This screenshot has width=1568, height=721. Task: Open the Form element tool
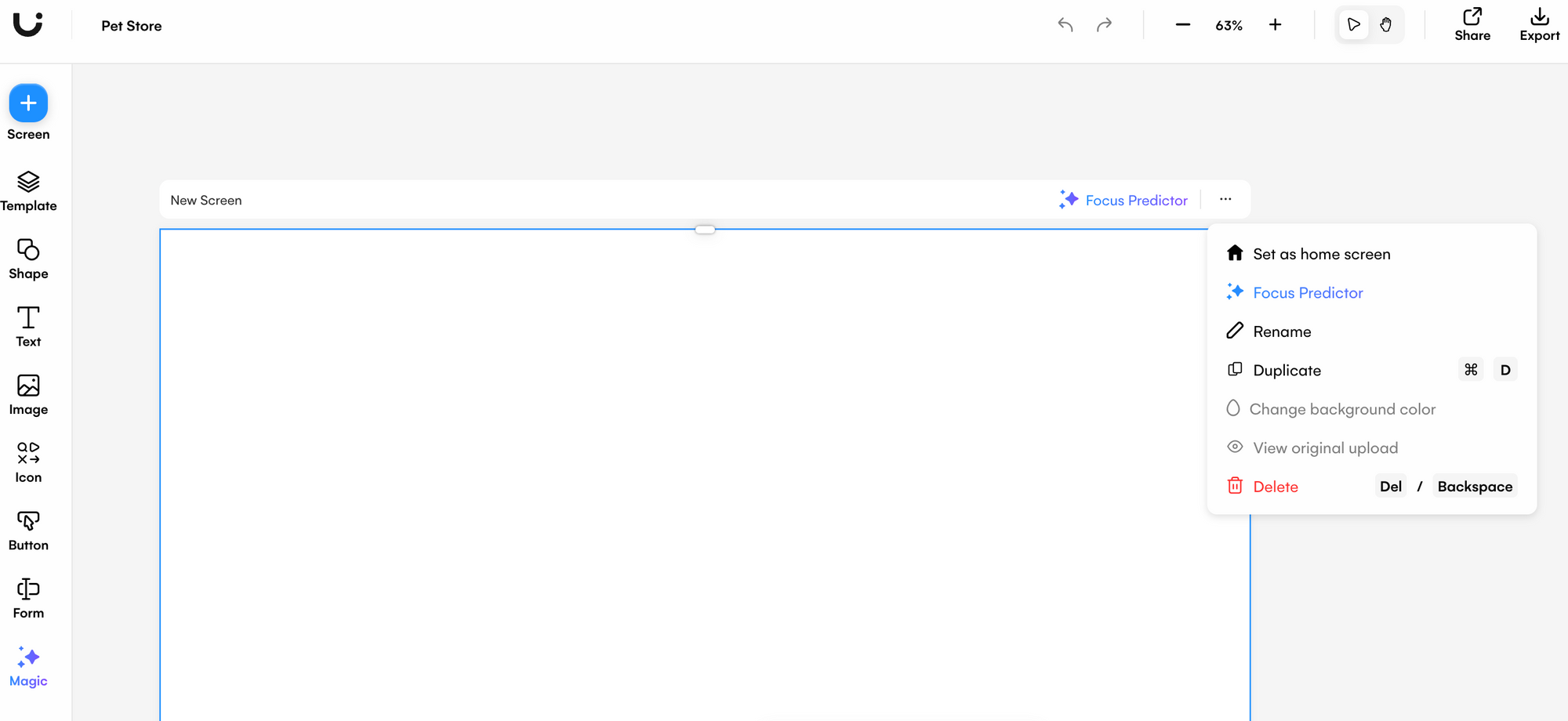click(x=28, y=599)
